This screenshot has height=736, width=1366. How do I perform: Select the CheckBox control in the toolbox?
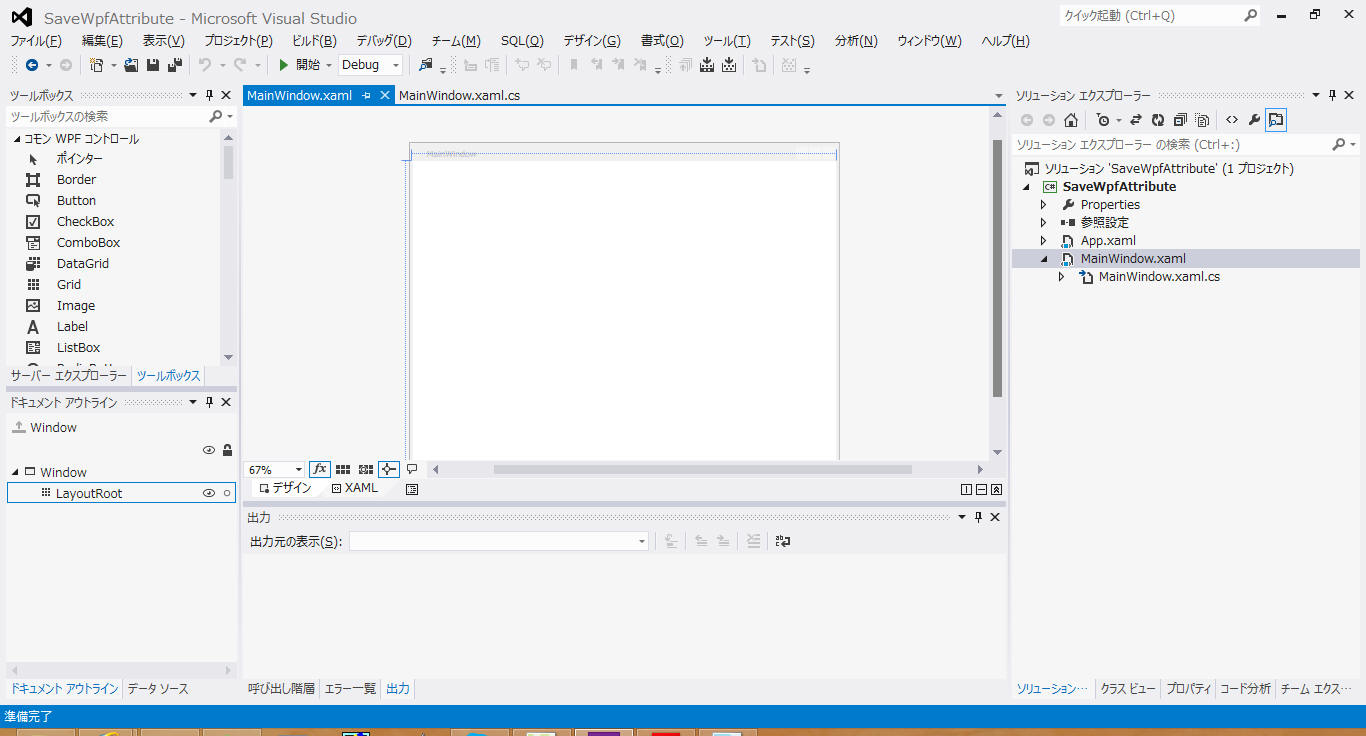tap(85, 222)
